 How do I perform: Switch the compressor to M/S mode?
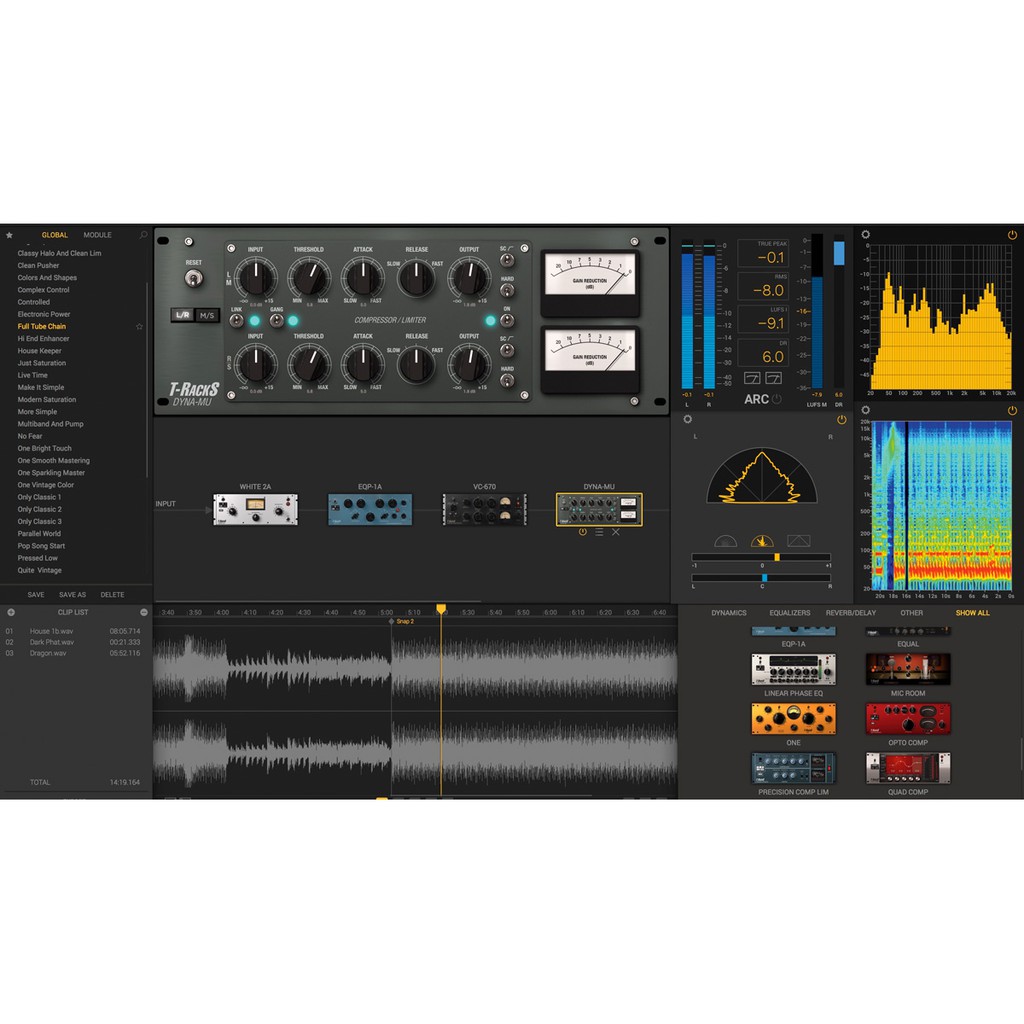[207, 314]
